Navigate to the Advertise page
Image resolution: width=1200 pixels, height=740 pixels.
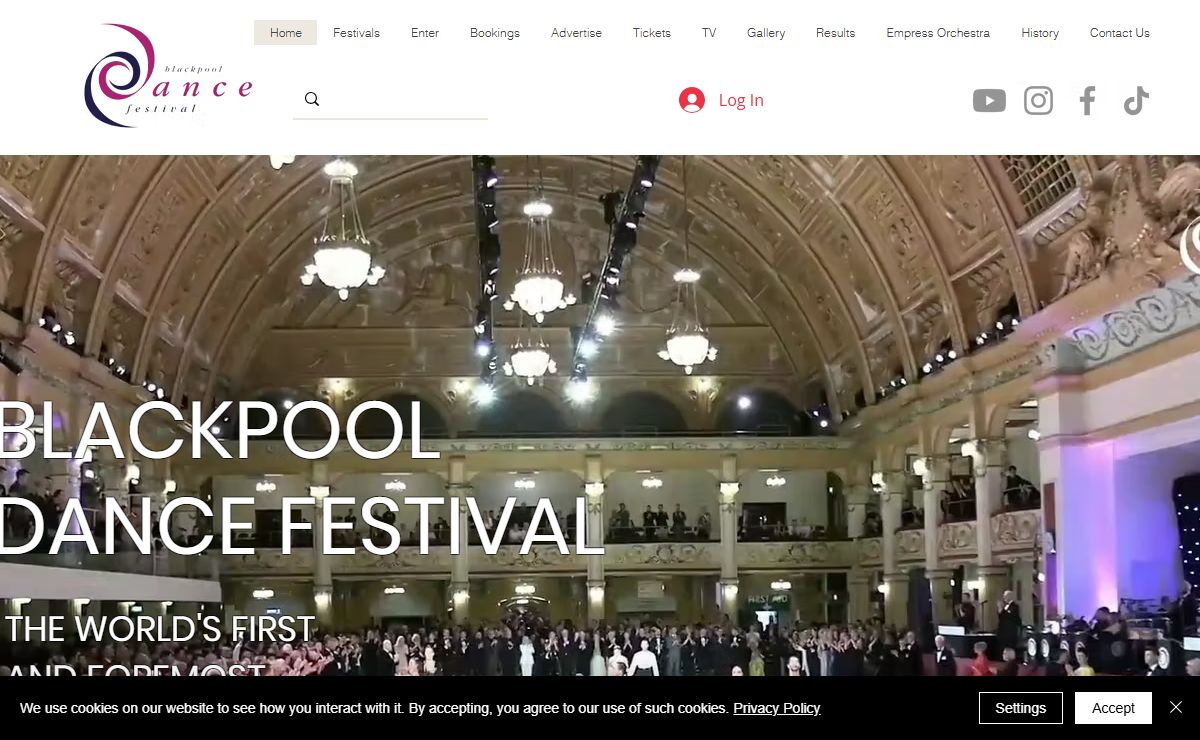coord(576,33)
